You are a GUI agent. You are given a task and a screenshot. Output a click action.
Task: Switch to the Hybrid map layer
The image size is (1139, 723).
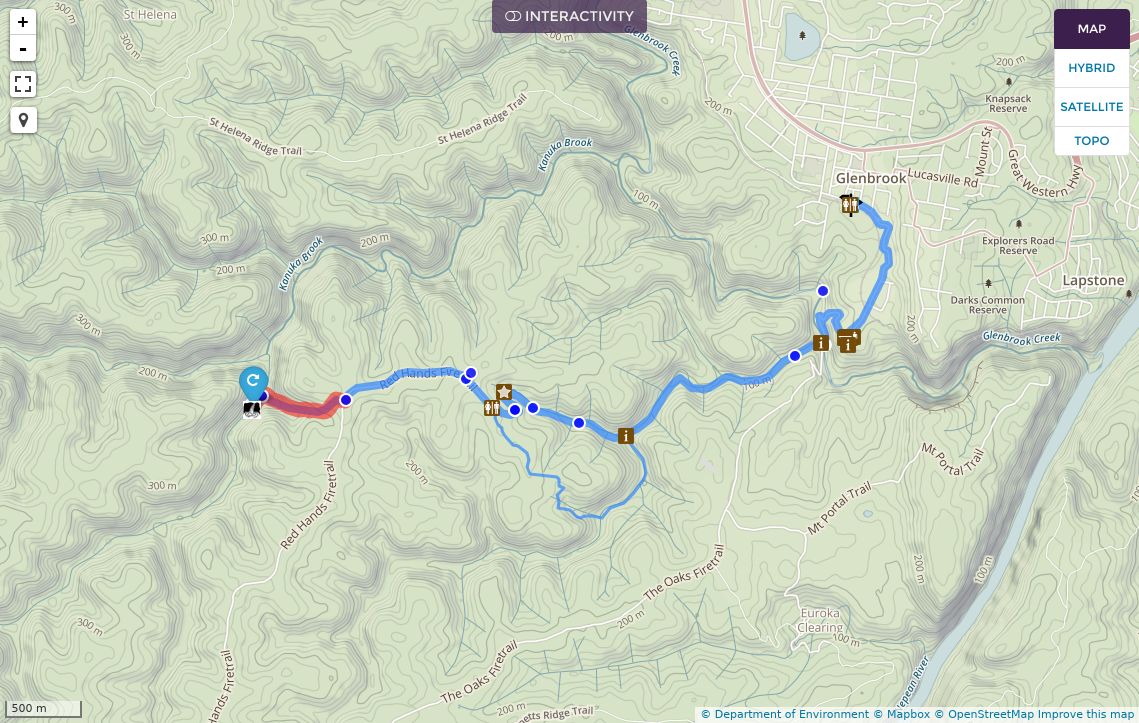tap(1091, 68)
